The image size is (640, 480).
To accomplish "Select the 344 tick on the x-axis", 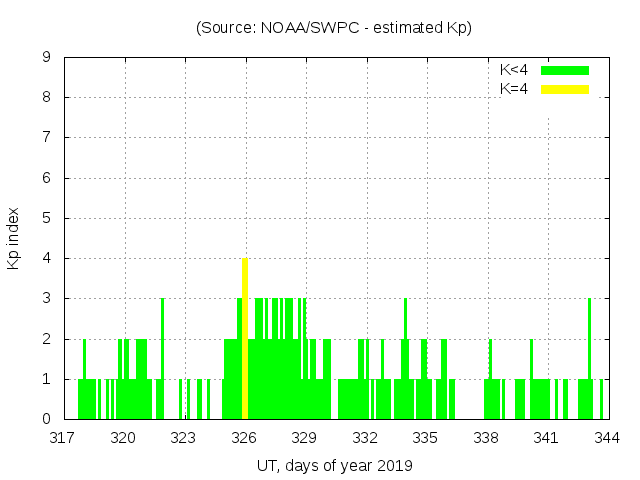I will tap(607, 437).
